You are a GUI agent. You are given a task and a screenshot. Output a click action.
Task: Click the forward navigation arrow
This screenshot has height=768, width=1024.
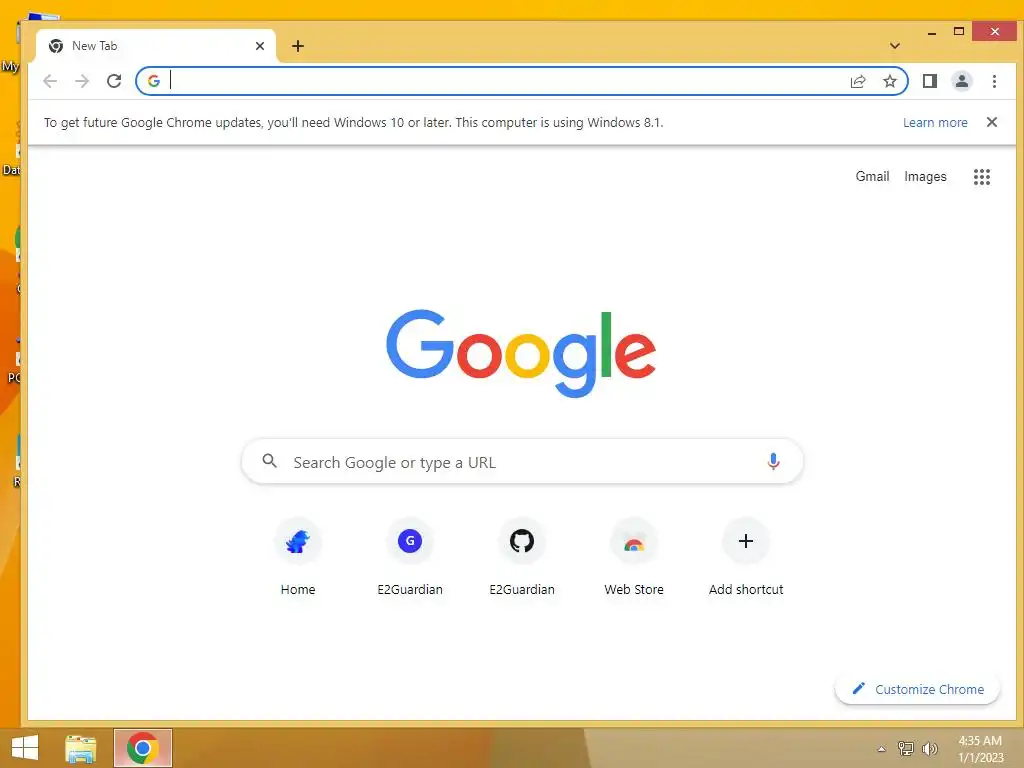(x=82, y=81)
